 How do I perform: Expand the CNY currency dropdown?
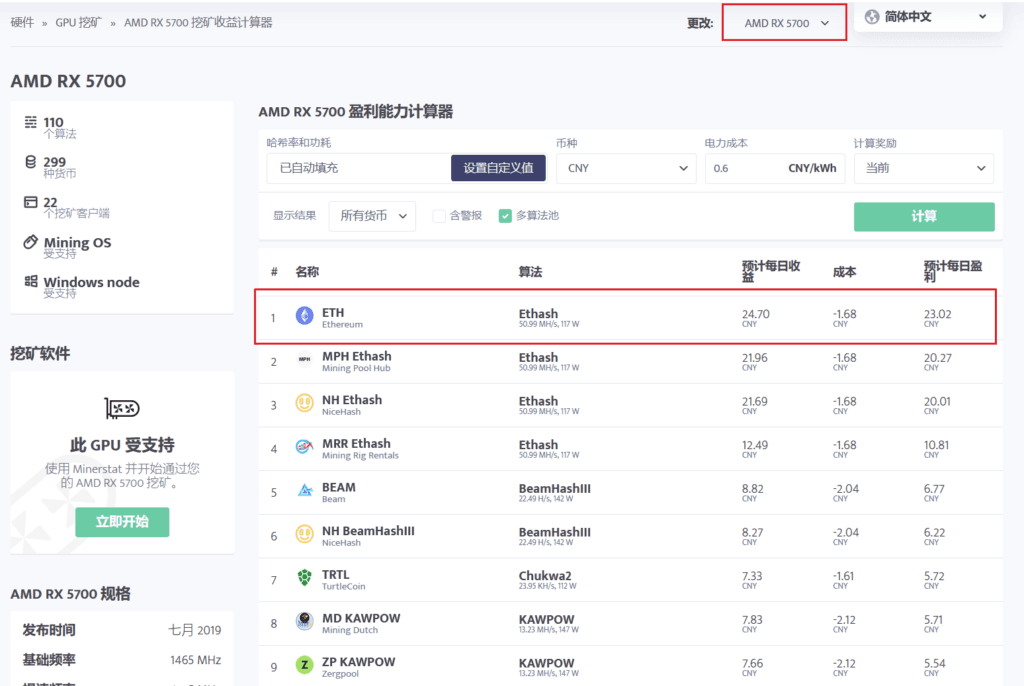click(x=626, y=168)
